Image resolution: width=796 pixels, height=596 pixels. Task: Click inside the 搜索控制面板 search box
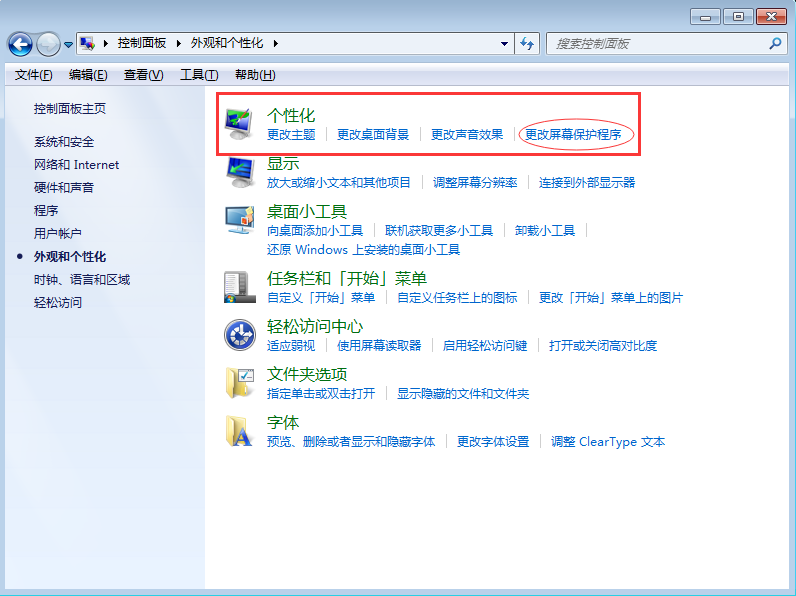point(655,44)
